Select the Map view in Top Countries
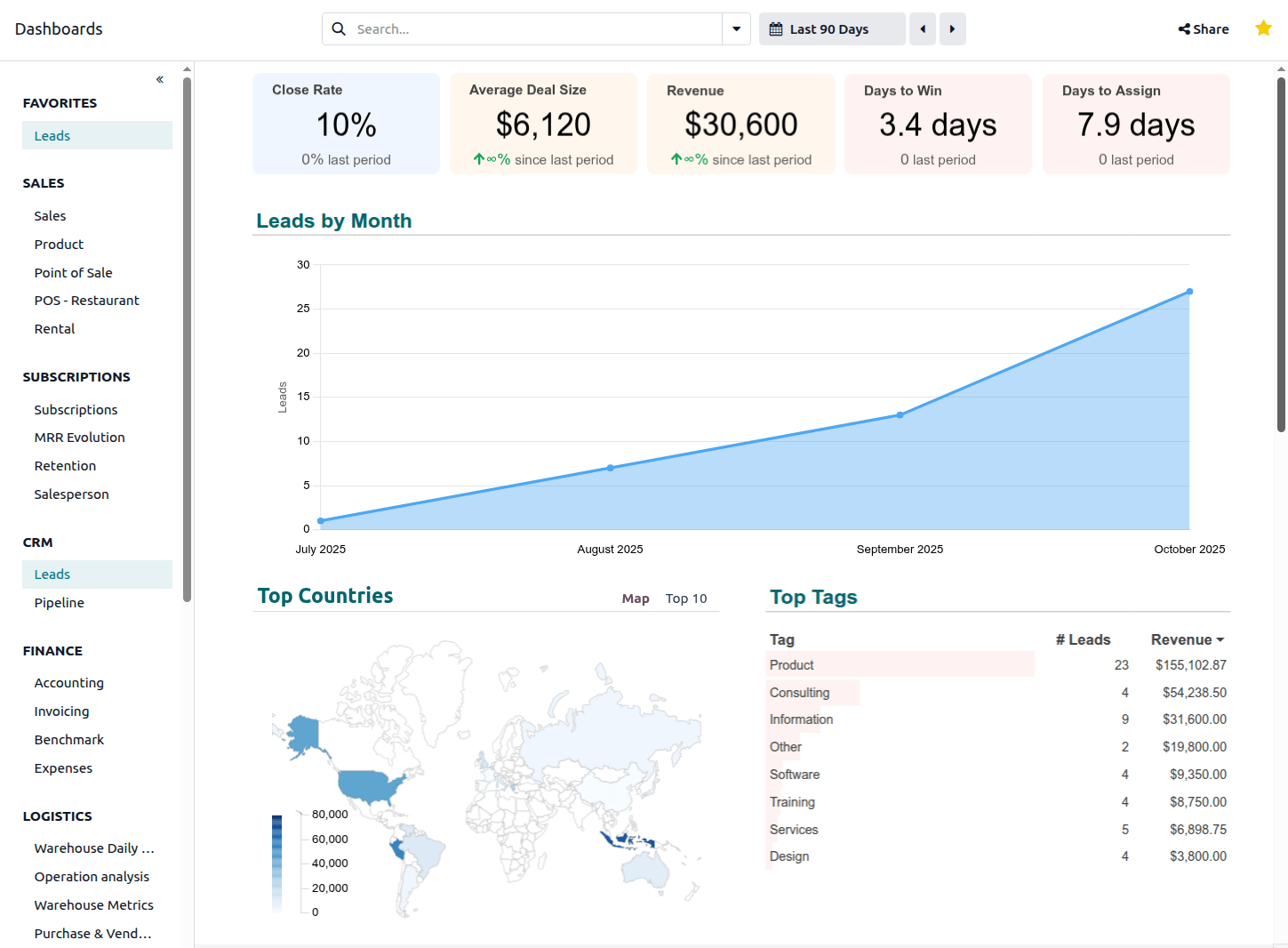The height and width of the screenshot is (948, 1288). [636, 599]
